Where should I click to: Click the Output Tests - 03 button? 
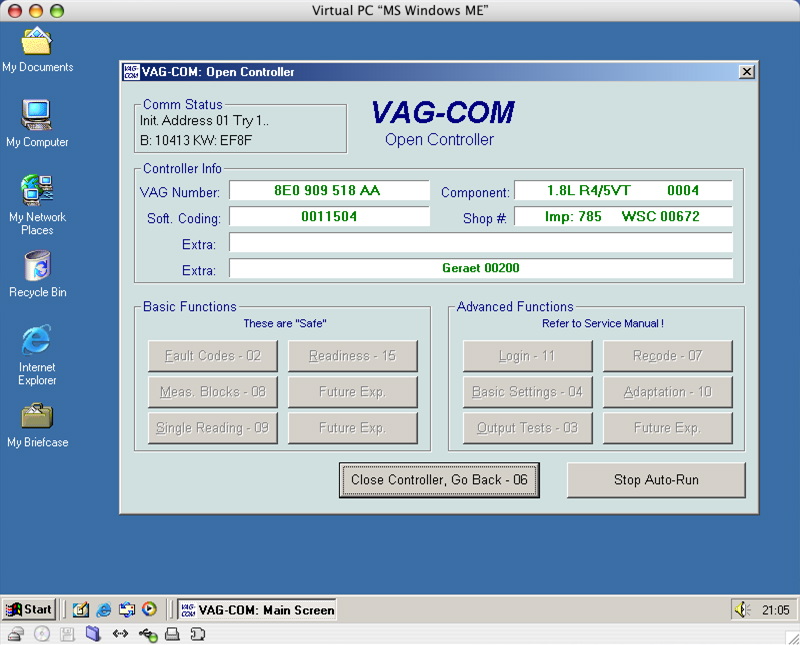pos(528,428)
